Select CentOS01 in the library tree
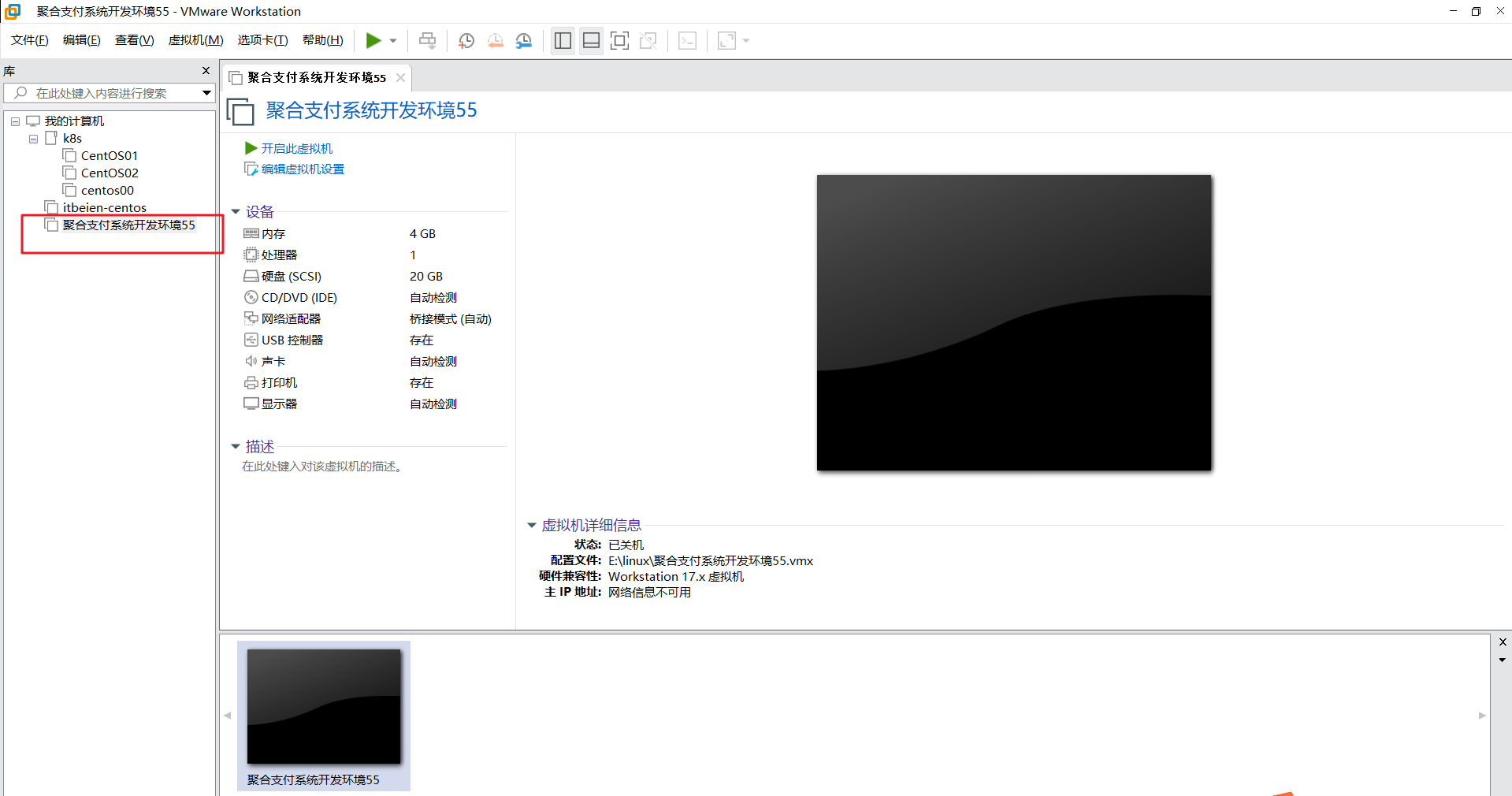Screen dimensions: 1512x796 [x=109, y=156]
